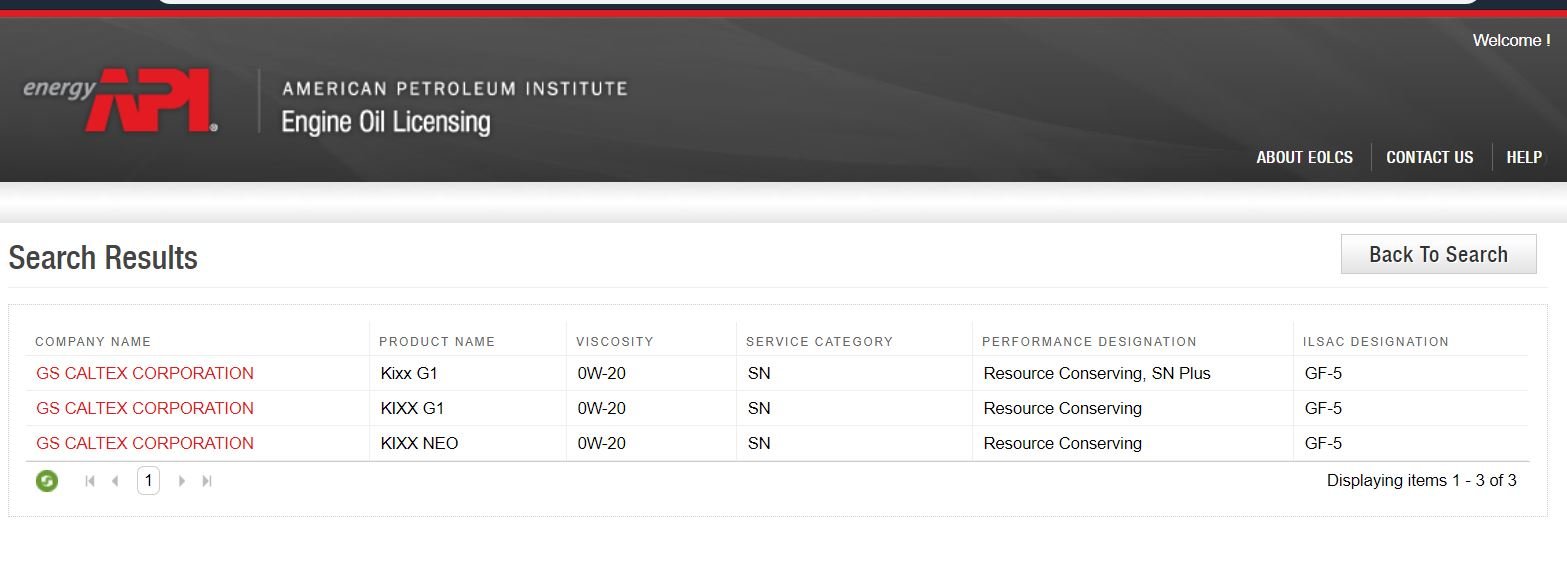Click the 'Welcome !' text
The image size is (1567, 575).
click(1511, 41)
